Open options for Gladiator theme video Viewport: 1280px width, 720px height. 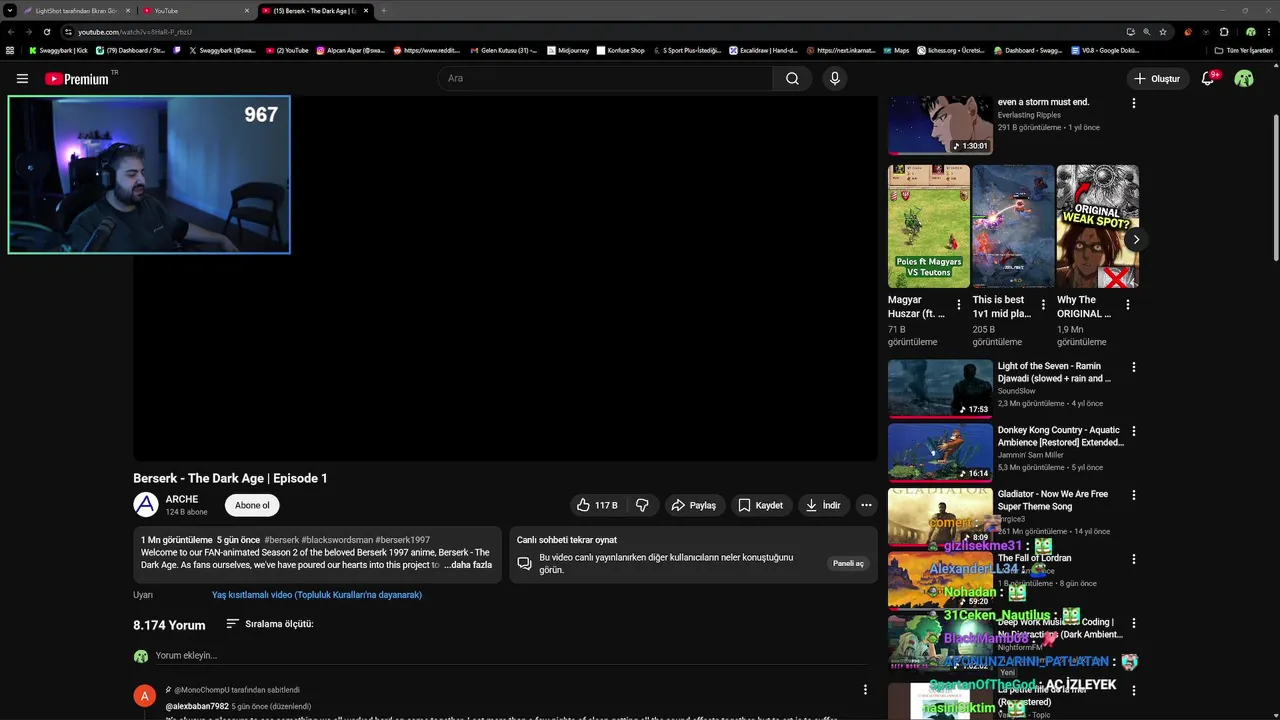click(1133, 495)
